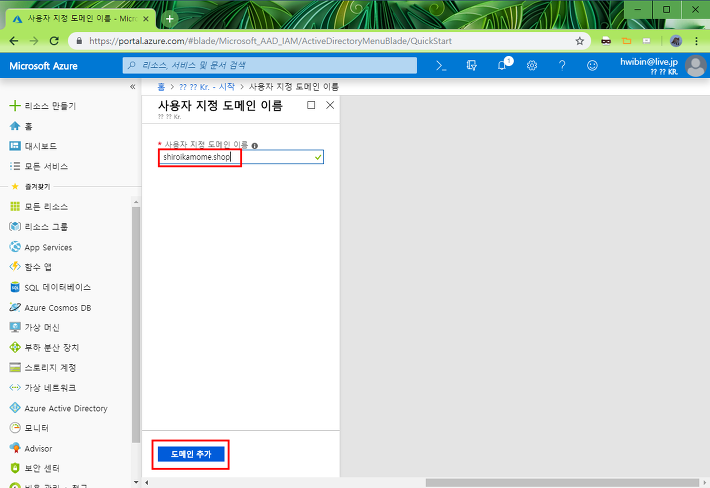710x488 pixels.
Task: Click the sidebar scroll up arrow
Action: [x=136, y=202]
